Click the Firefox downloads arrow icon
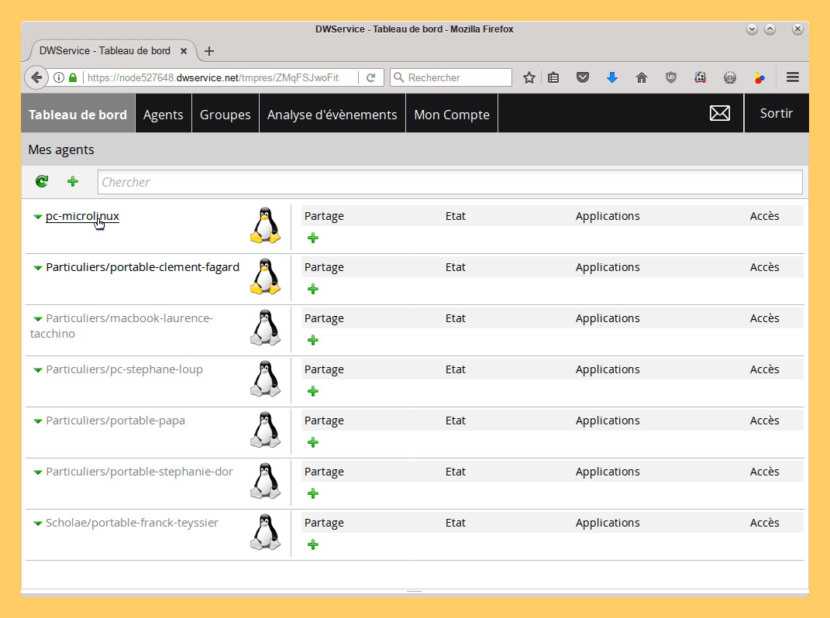The image size is (830, 618). [x=612, y=77]
